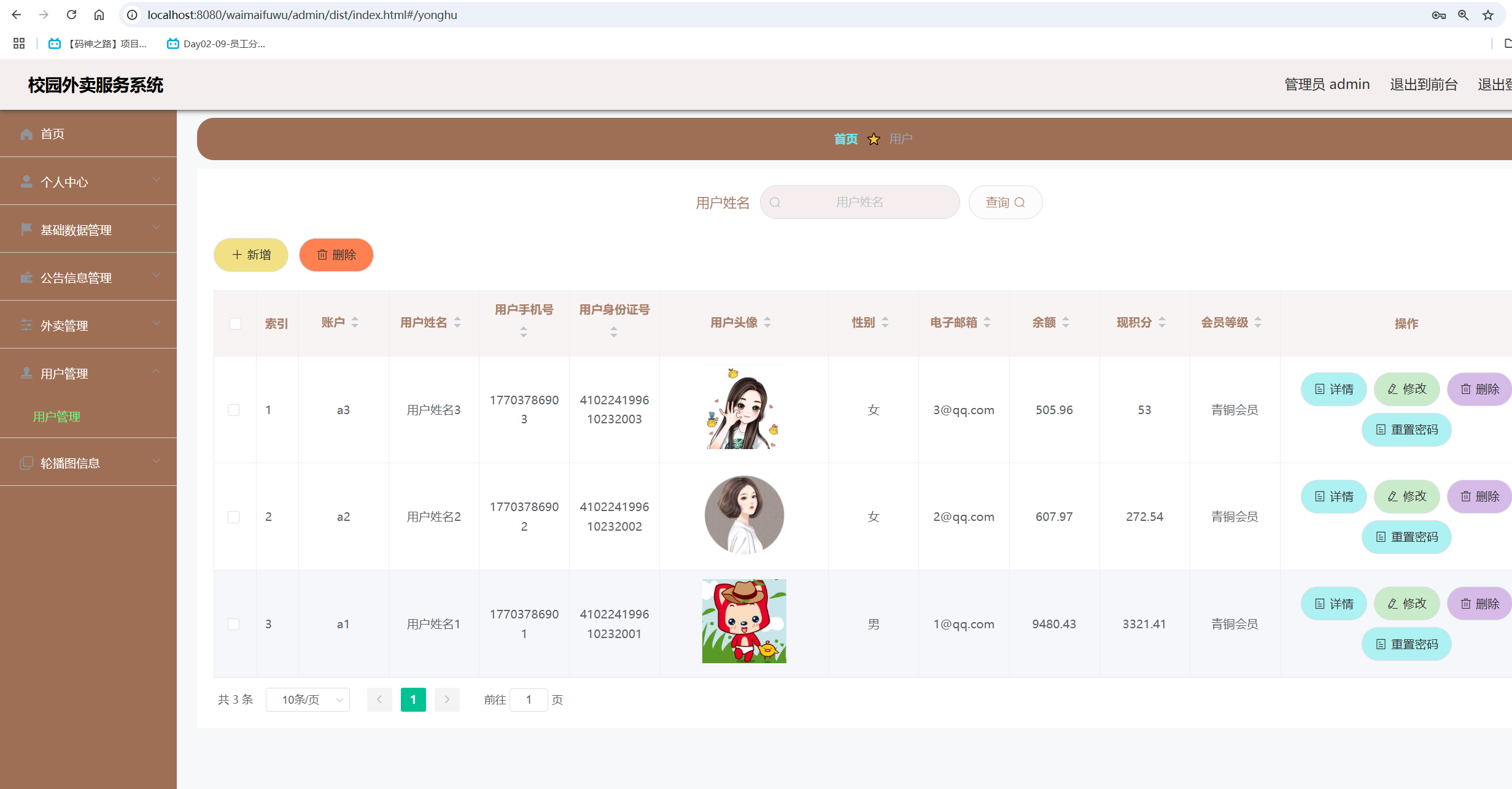Click 退出到前台 in the header

tap(1424, 85)
